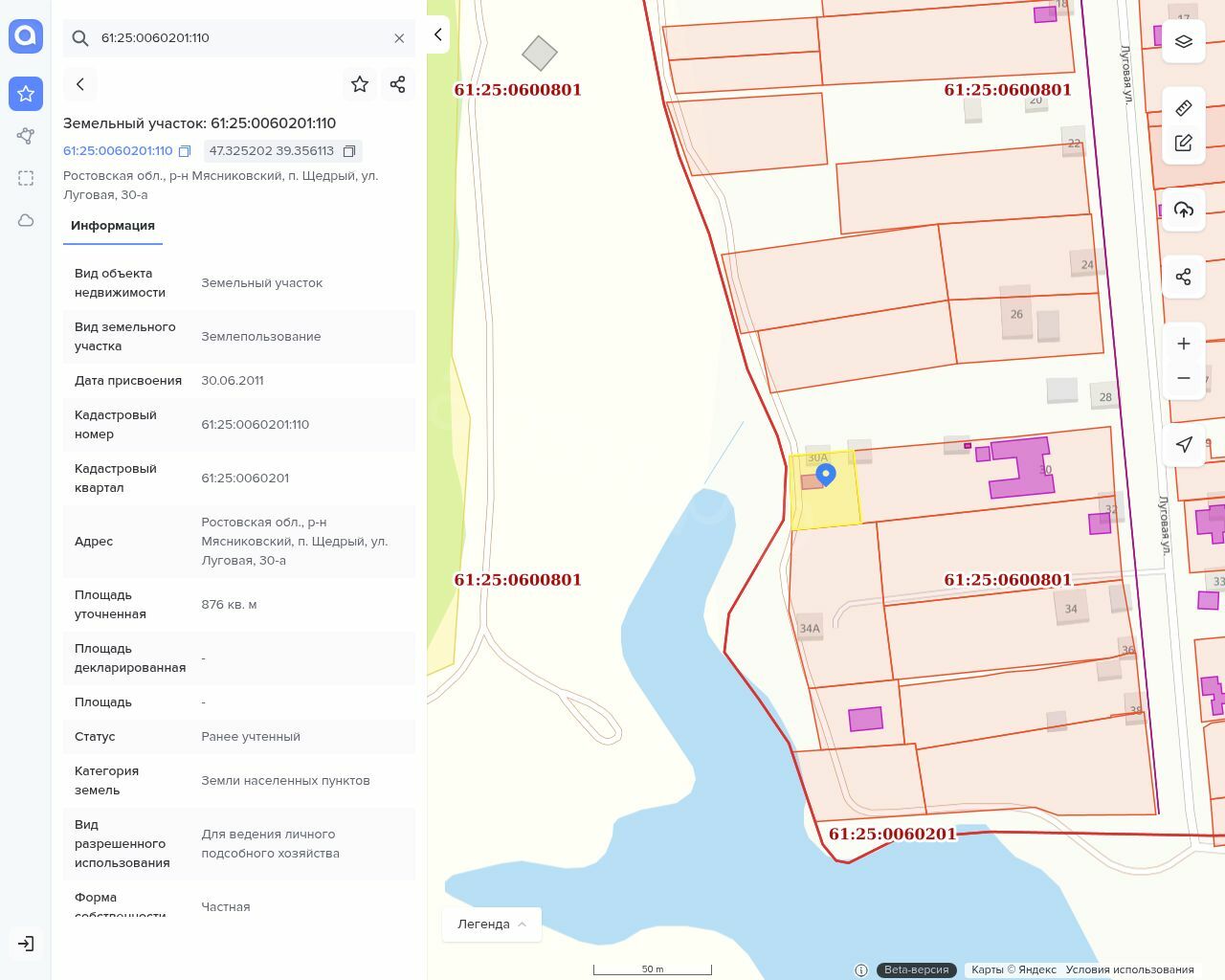Add the land parcel to favorites
The height and width of the screenshot is (980, 1225).
[360, 84]
